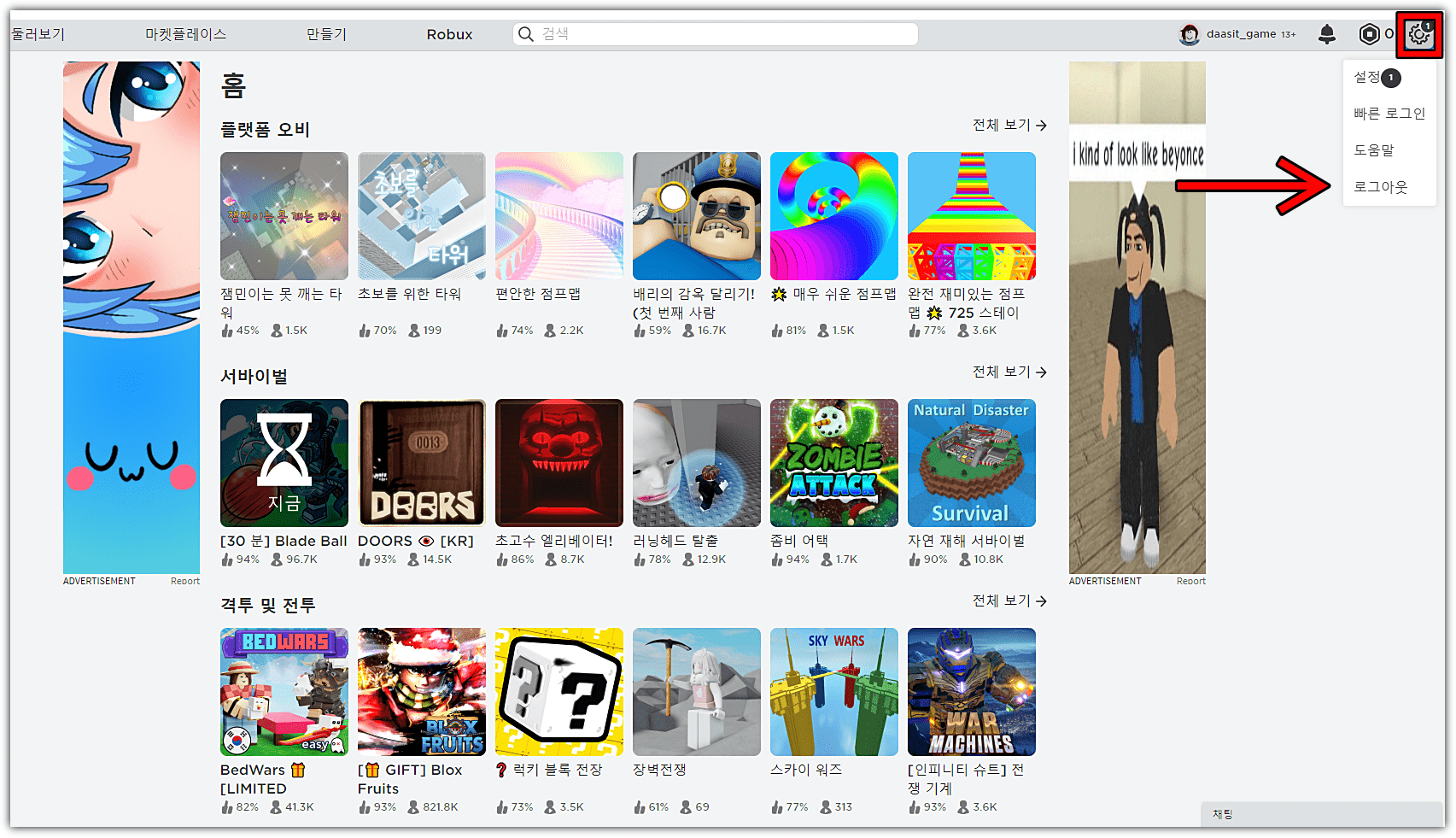Select 빠른 로그인 in the dropdown menu
The image size is (1456, 838).
(x=1389, y=114)
